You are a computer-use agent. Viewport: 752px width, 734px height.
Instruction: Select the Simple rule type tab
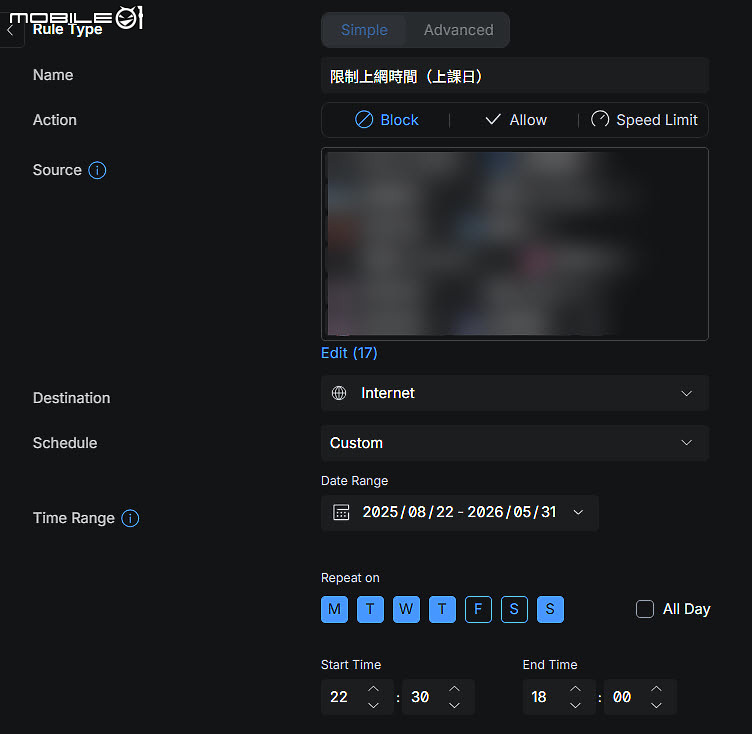(x=364, y=30)
